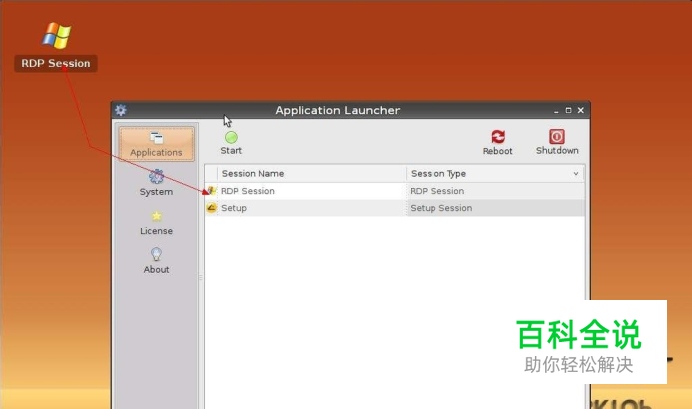Select the Setup row name

click(x=234, y=208)
